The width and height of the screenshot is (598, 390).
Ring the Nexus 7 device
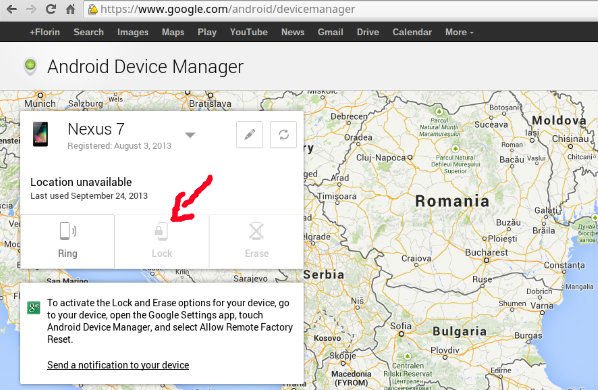tap(68, 241)
